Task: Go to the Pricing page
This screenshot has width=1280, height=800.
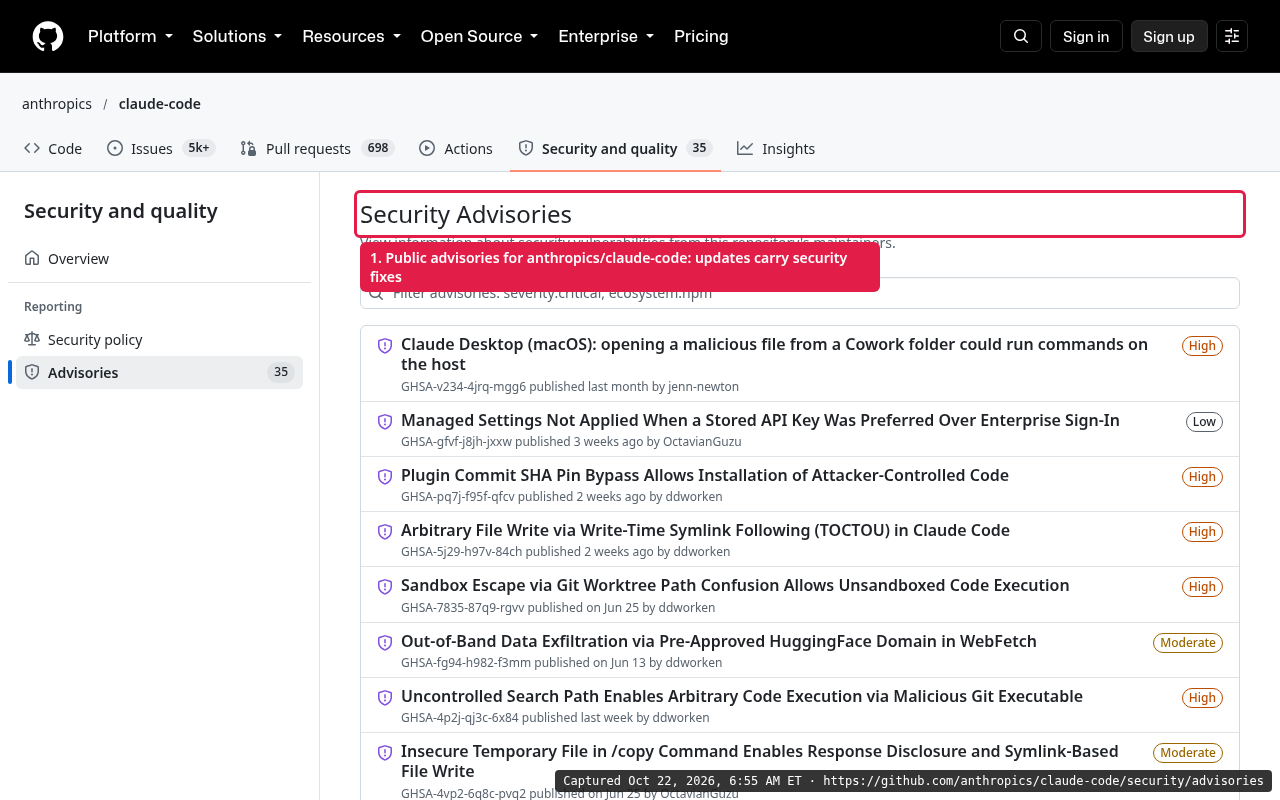Action: [701, 36]
